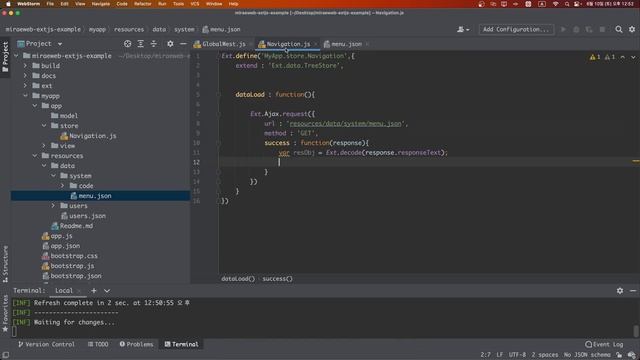This screenshot has width=640, height=360.
Task: Open terminal settings gear icon
Action: (620, 291)
